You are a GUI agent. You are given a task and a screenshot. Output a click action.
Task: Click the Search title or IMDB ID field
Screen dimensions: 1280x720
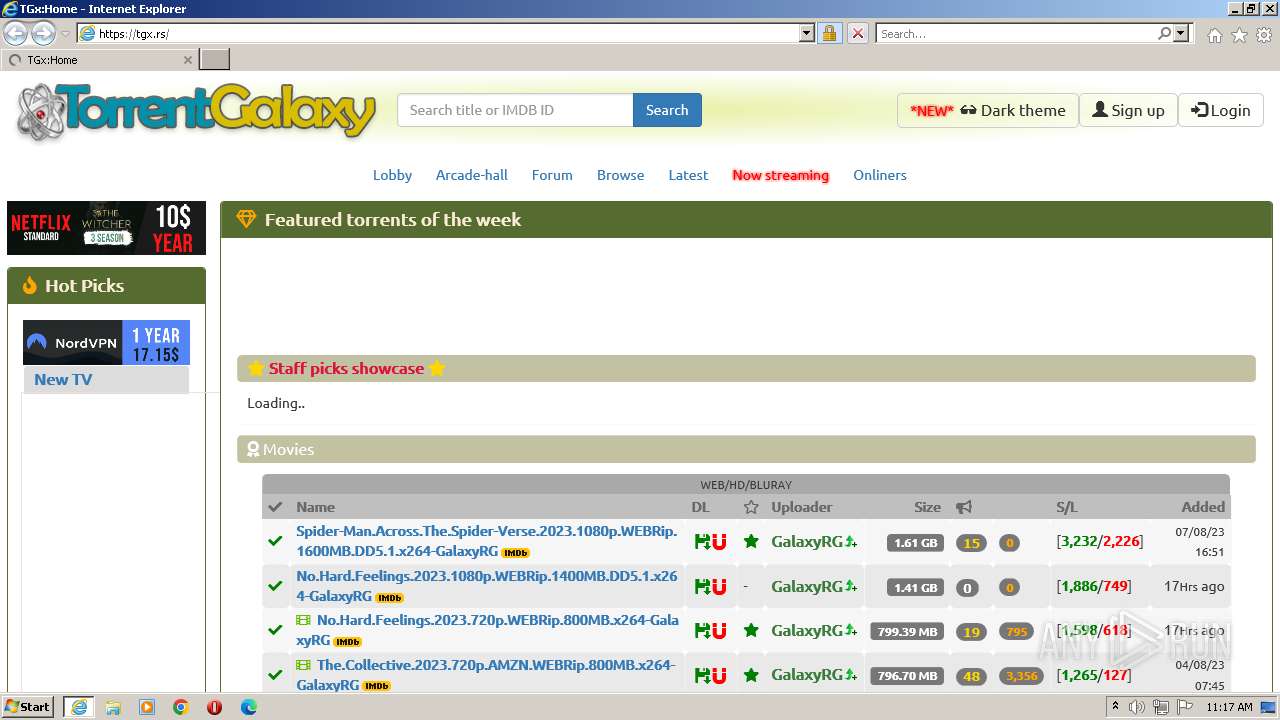[x=515, y=110]
